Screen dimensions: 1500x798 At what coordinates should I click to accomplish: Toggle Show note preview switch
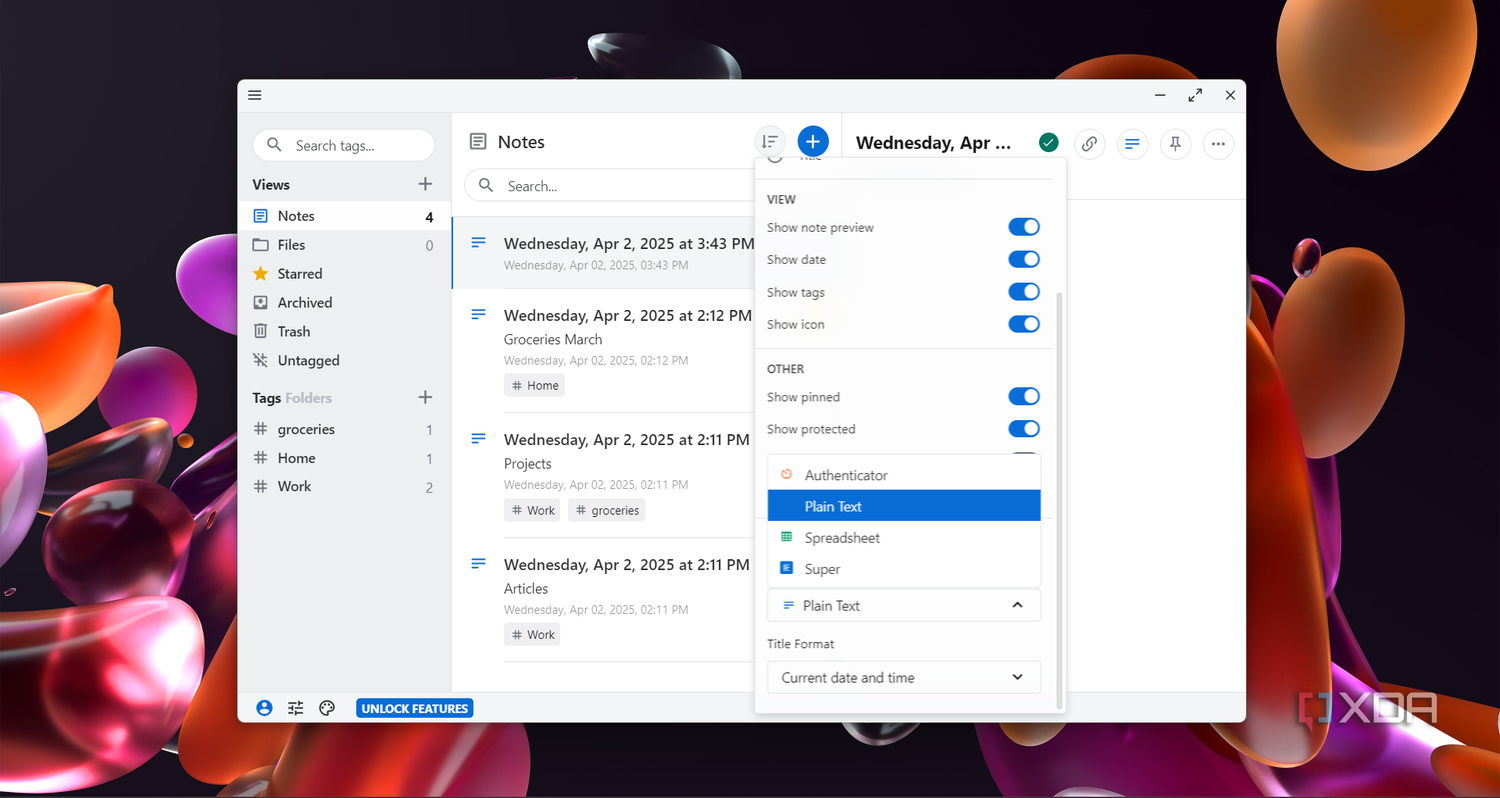[x=1024, y=227]
